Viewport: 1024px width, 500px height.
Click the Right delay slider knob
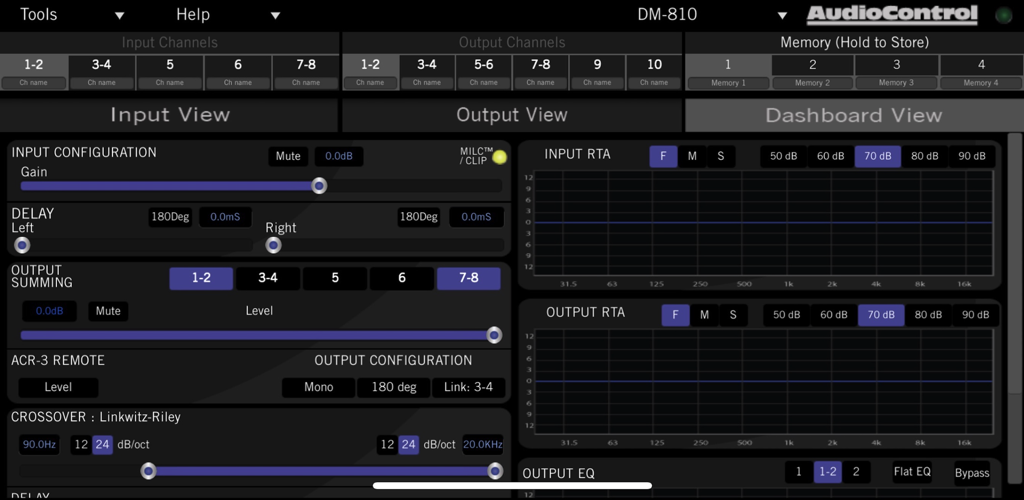click(274, 245)
